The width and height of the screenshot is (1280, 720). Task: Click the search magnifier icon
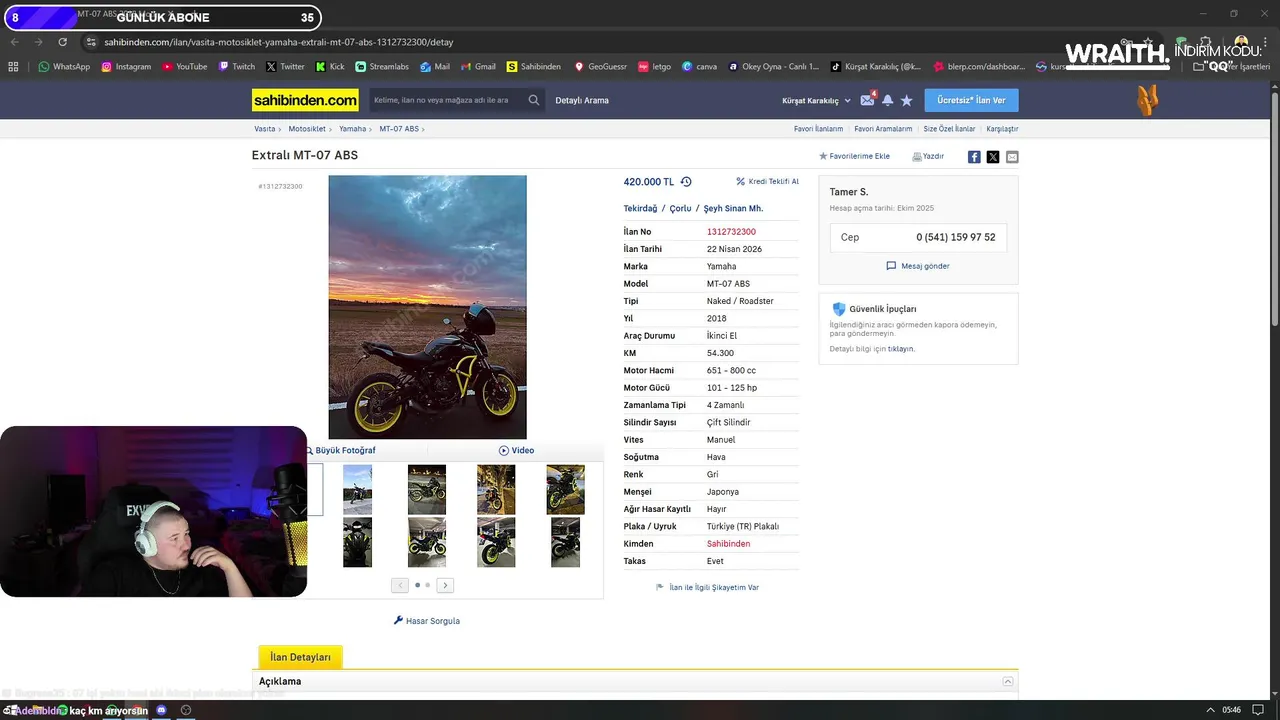(534, 100)
